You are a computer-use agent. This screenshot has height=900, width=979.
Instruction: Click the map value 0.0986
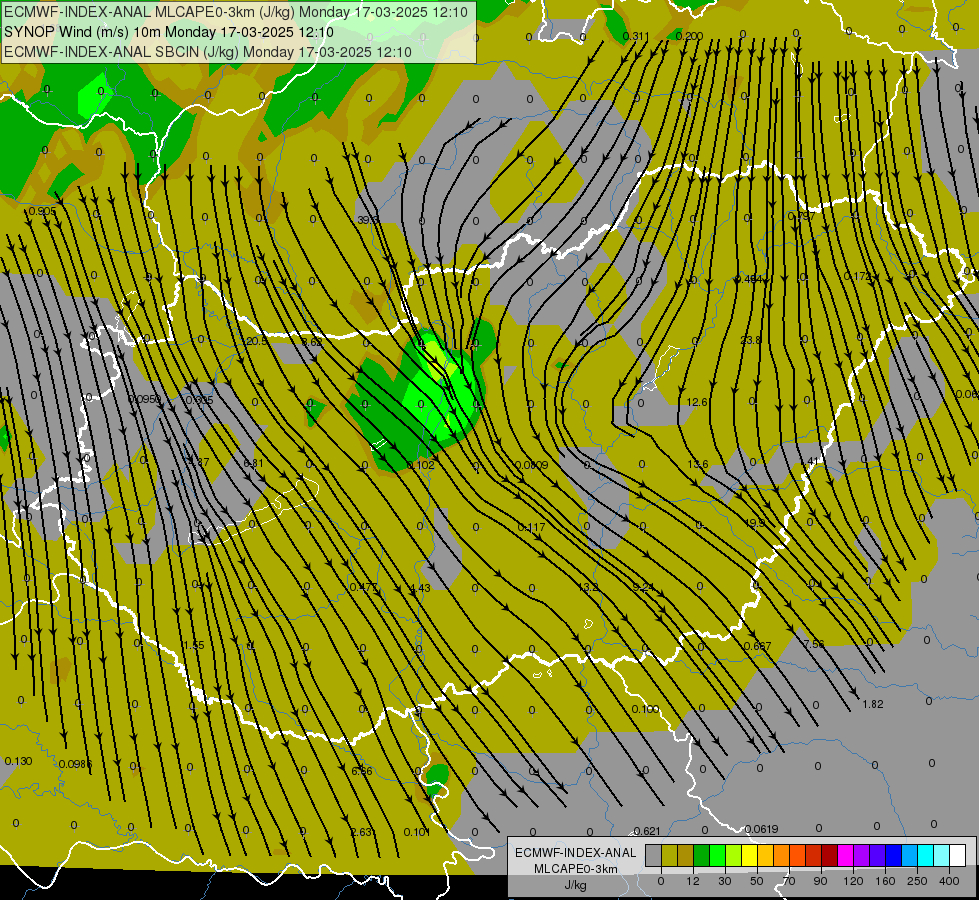76,764
